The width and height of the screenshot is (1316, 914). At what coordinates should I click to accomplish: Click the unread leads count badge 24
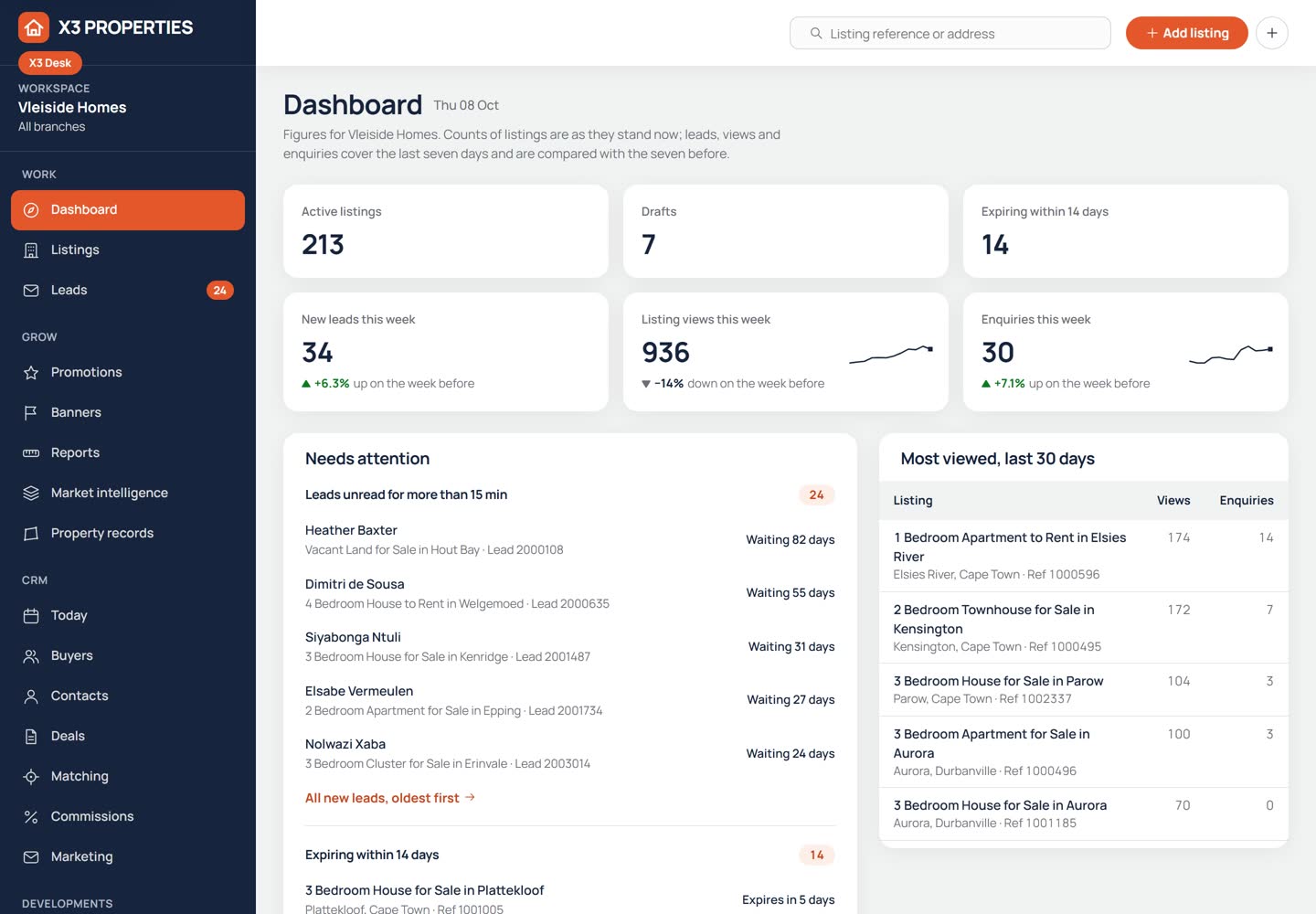[817, 495]
